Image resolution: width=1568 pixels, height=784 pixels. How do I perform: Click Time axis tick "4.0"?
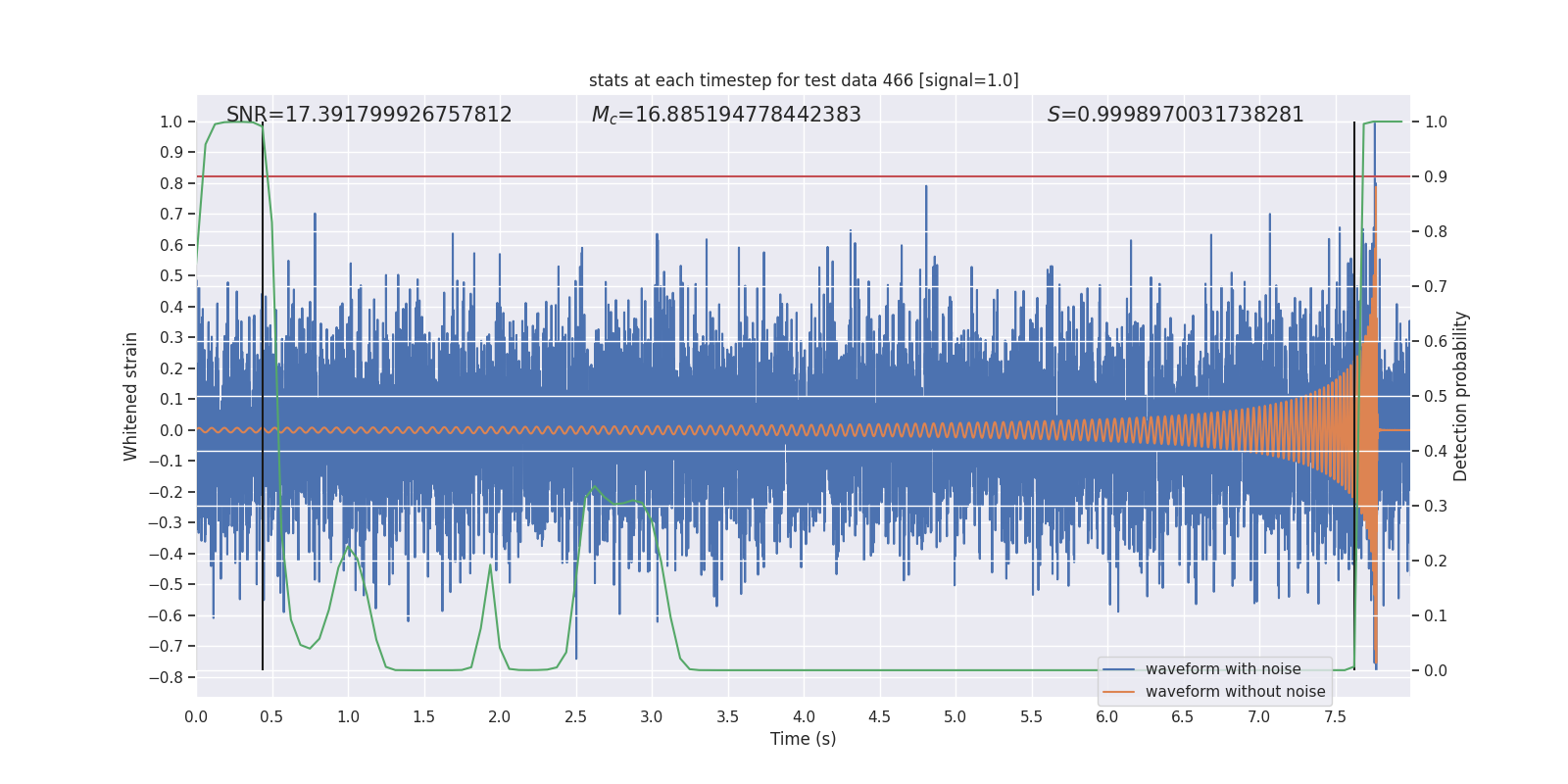point(804,717)
